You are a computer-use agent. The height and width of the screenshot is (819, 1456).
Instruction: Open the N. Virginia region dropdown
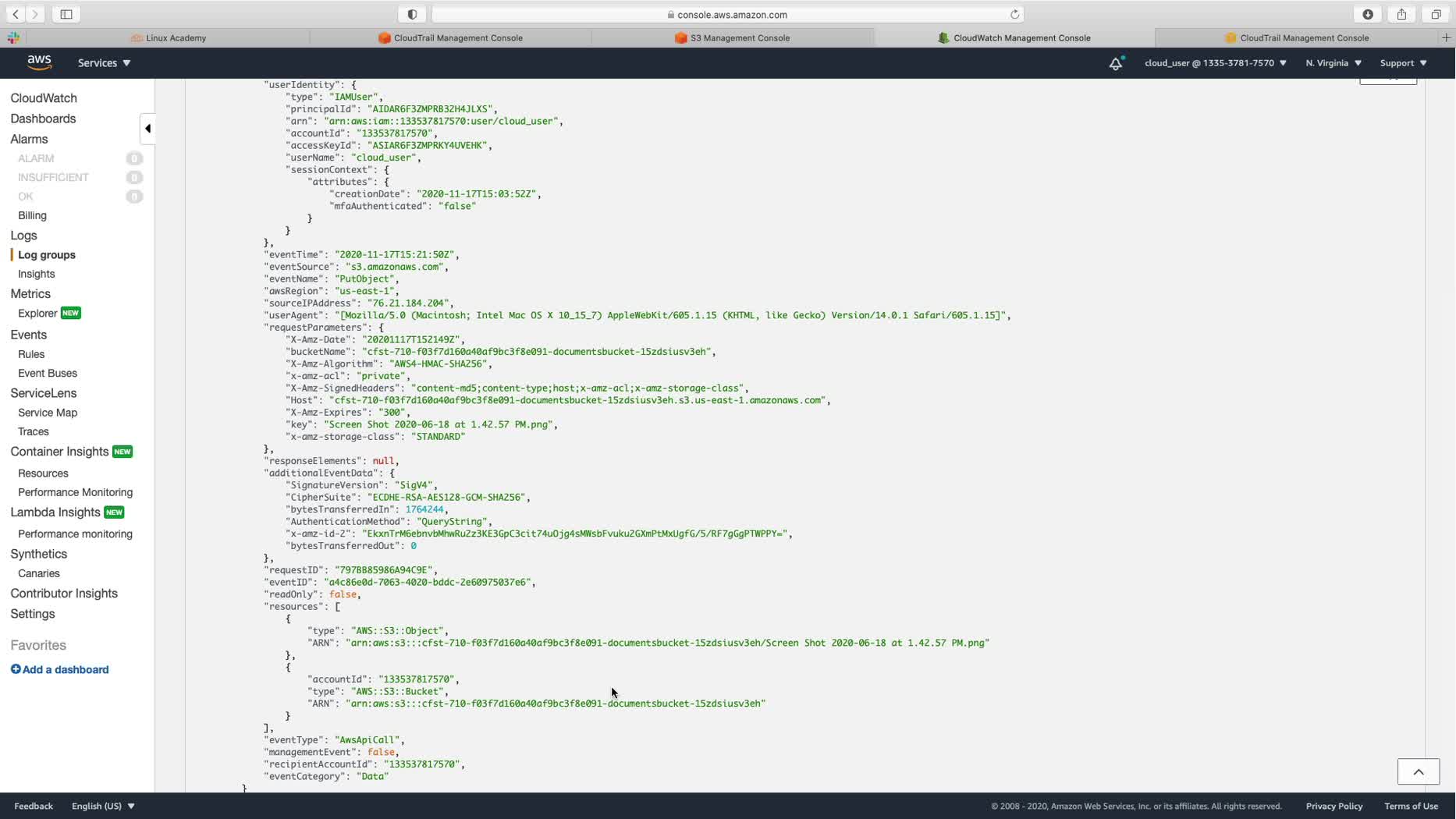(1333, 63)
